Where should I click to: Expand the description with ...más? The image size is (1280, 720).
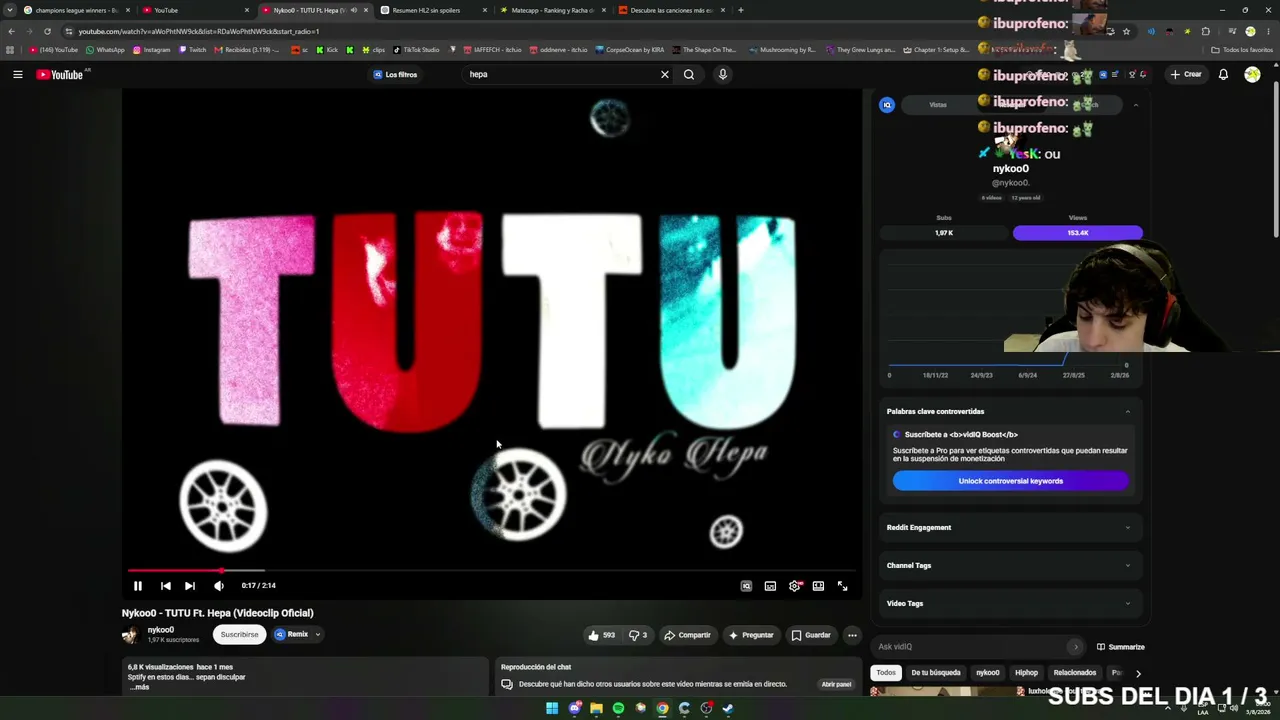pyautogui.click(x=140, y=687)
